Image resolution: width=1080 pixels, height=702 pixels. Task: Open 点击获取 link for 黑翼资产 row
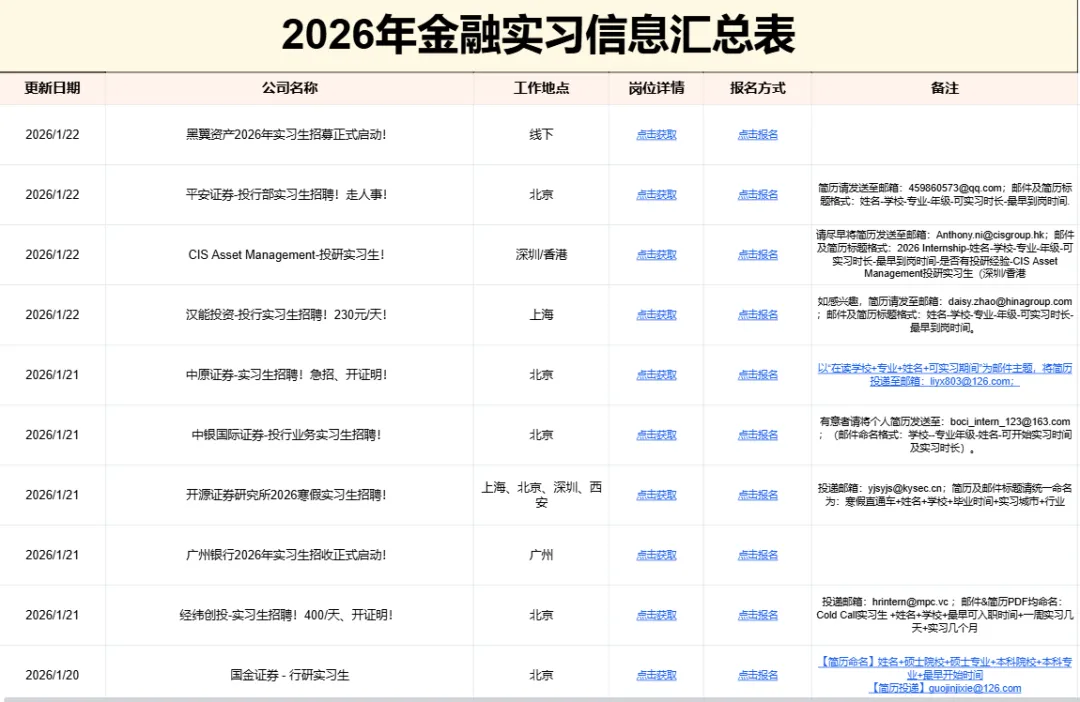click(x=656, y=135)
